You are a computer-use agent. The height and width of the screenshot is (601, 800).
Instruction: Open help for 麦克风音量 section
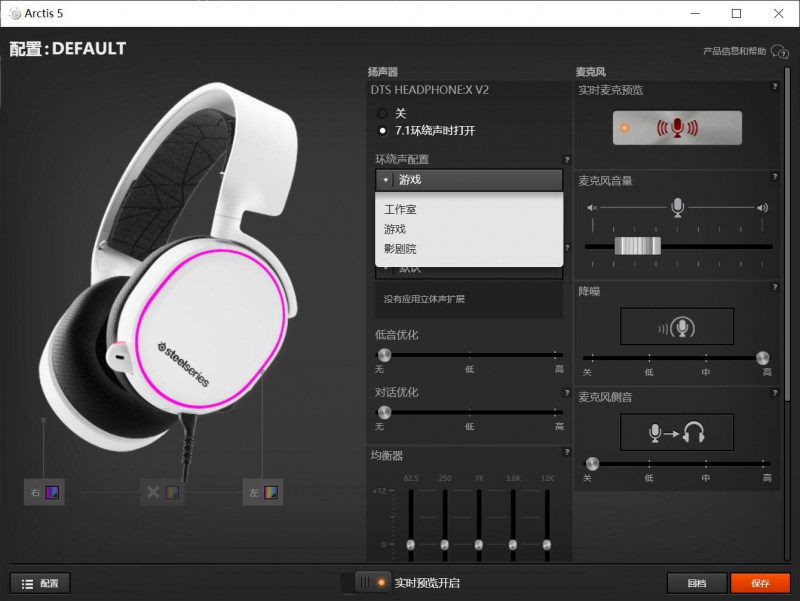click(775, 177)
